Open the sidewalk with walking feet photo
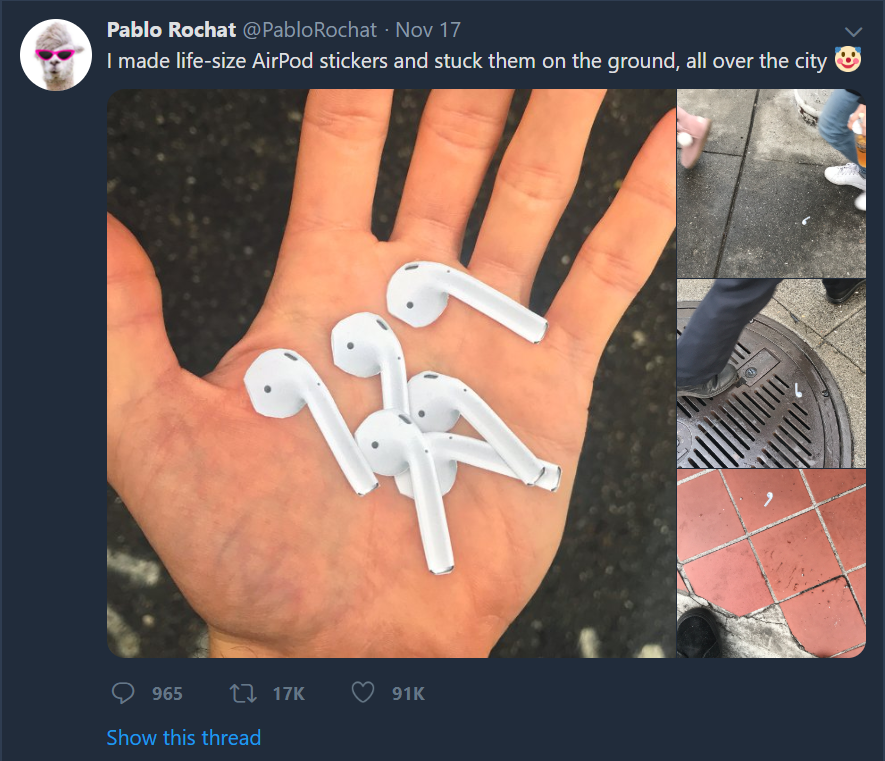This screenshot has height=761, width=885. point(771,183)
